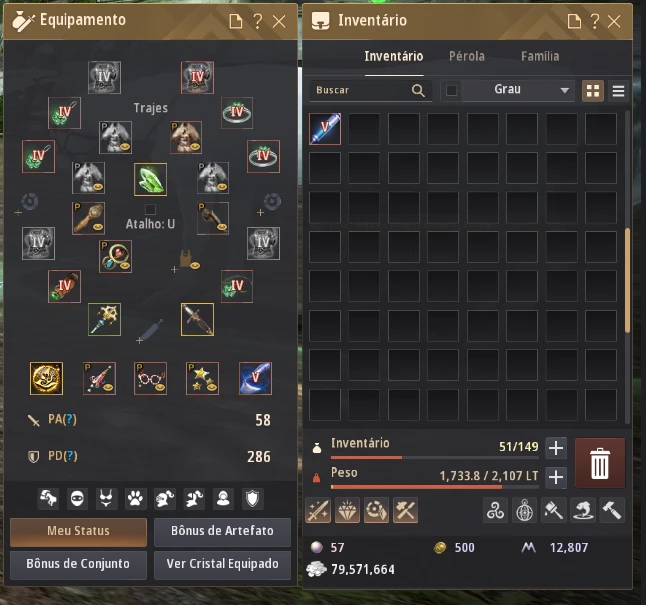Switch inventory to grid view
Image resolution: width=646 pixels, height=605 pixels.
(x=593, y=91)
